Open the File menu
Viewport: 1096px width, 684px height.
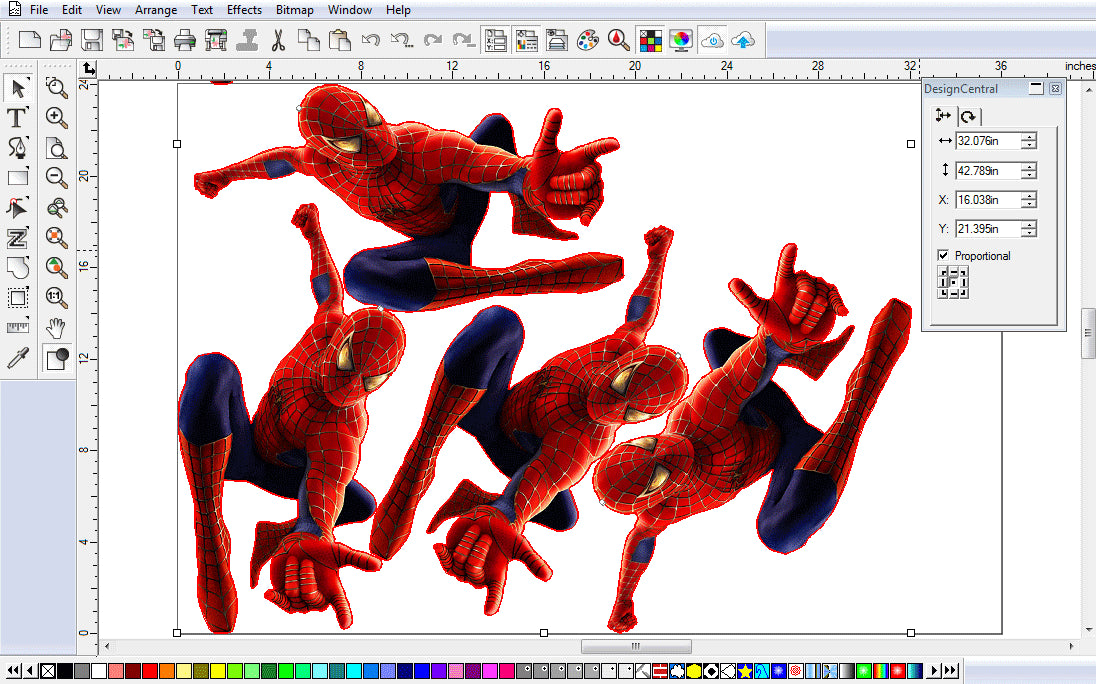point(38,10)
